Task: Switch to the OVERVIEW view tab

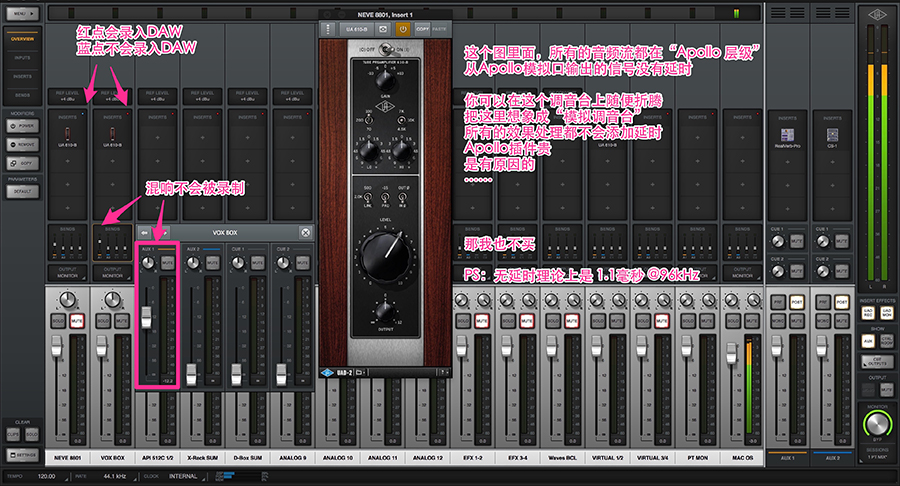Action: coord(22,39)
